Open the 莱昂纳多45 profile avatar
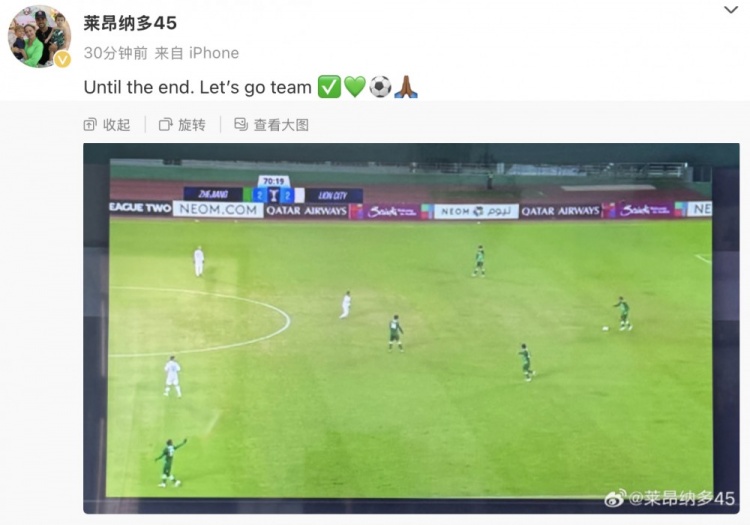Image resolution: width=750 pixels, height=525 pixels. click(39, 36)
